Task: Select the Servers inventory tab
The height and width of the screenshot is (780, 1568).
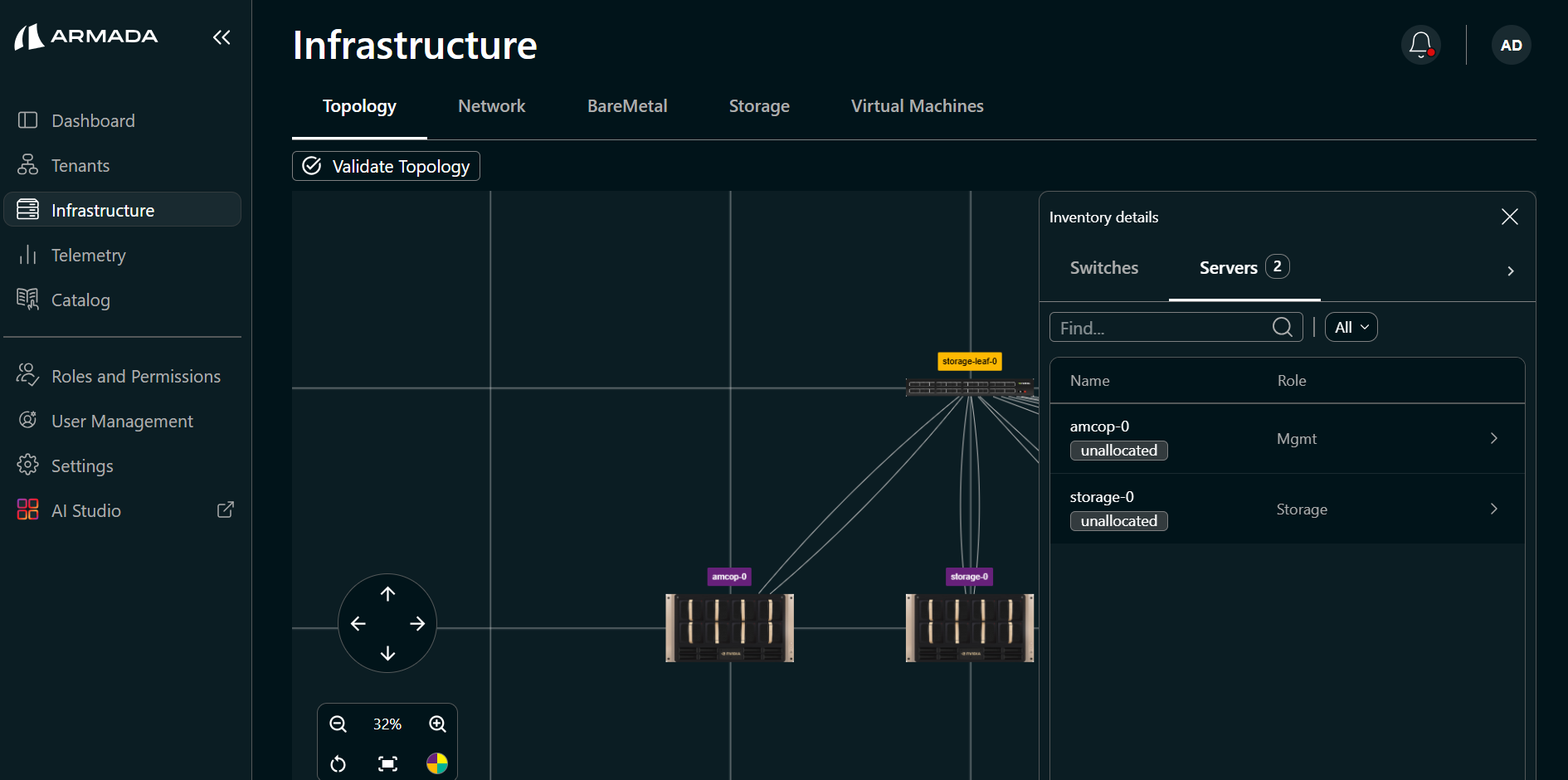Action: [x=1244, y=268]
